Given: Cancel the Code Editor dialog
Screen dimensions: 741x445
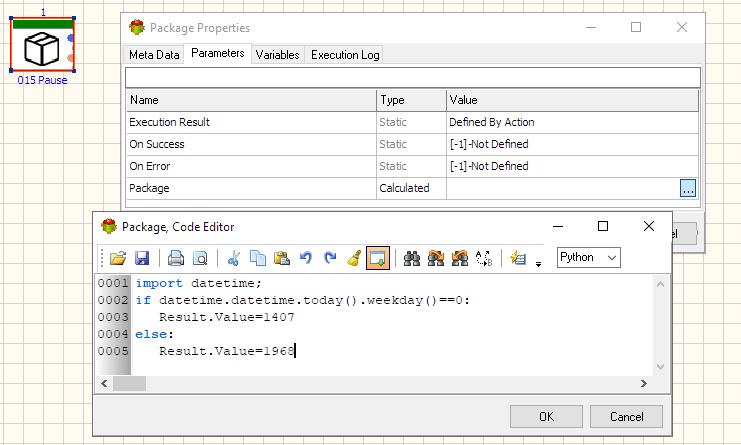Looking at the screenshot, I should [x=627, y=417].
